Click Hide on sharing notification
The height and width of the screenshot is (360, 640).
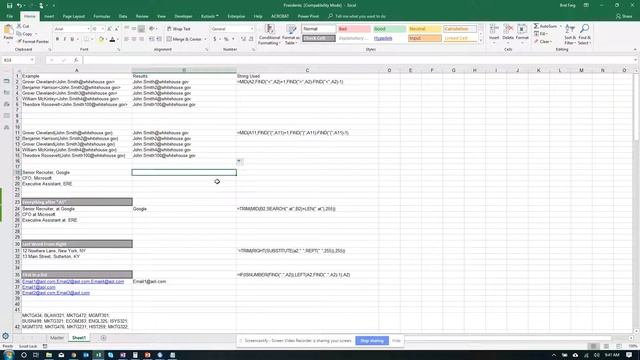click(396, 340)
